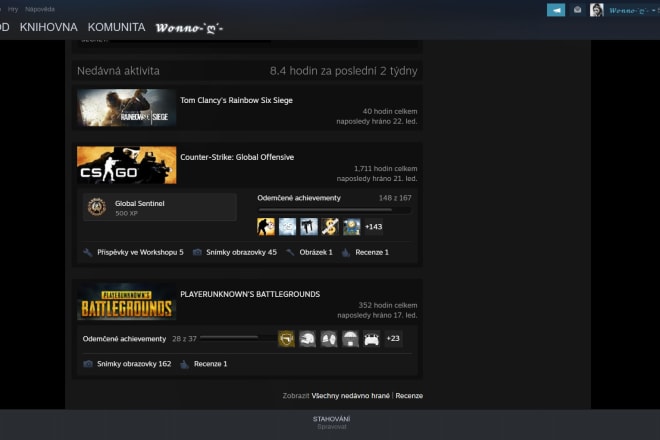Screen dimensions: 660x440
Task: Click the PUBG helmet achievement icon
Action: click(x=308, y=339)
